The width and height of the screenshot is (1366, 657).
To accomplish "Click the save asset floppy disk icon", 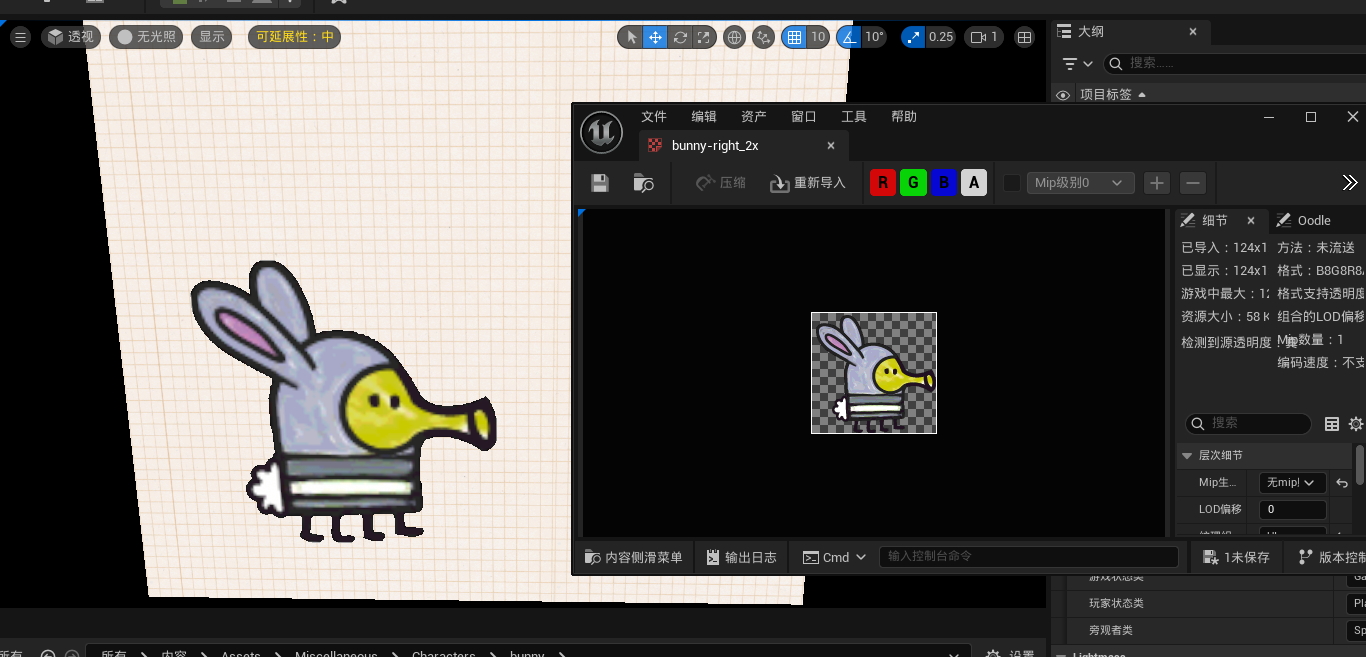I will (600, 183).
